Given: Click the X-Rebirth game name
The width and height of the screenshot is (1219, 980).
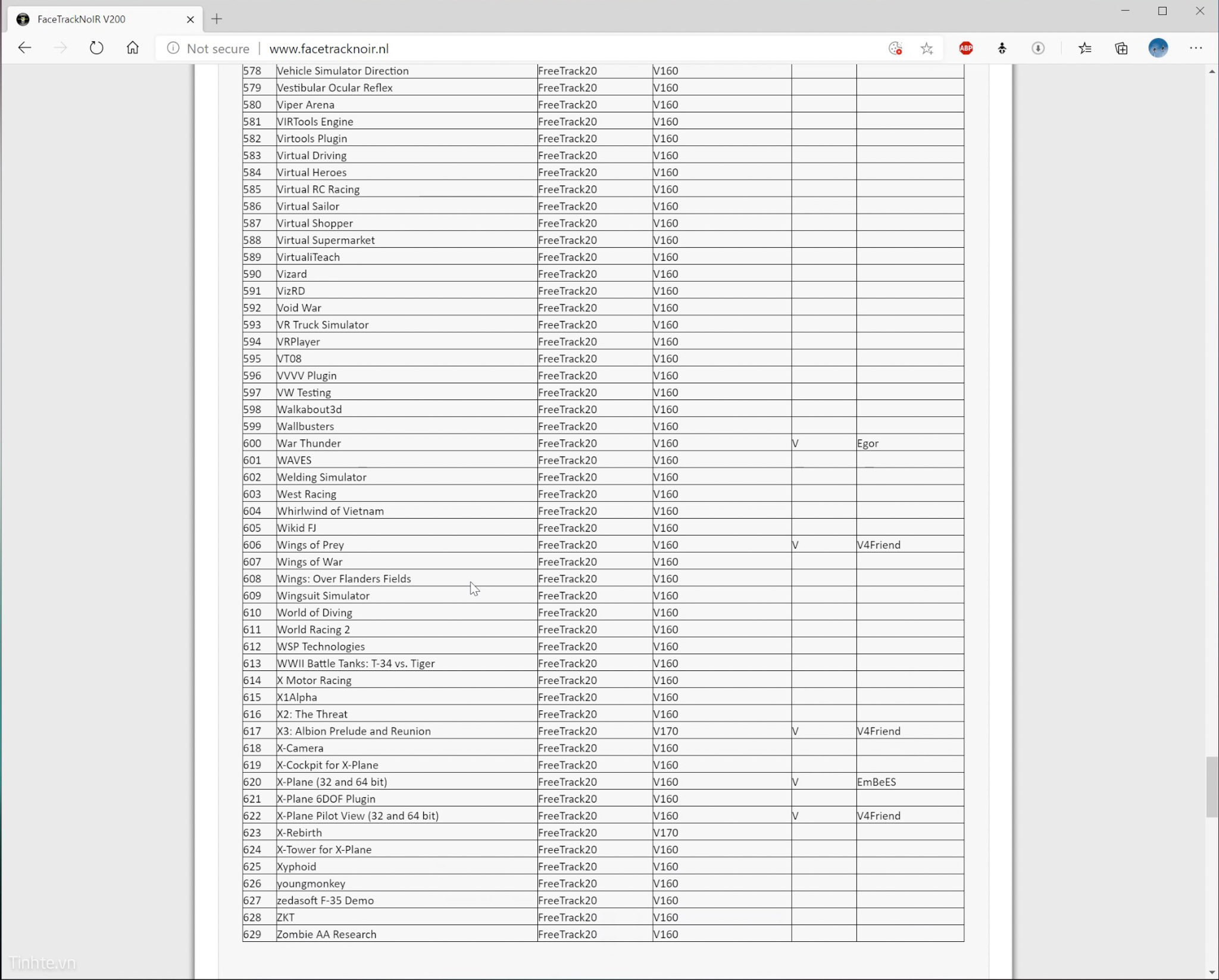Looking at the screenshot, I should click(x=299, y=833).
